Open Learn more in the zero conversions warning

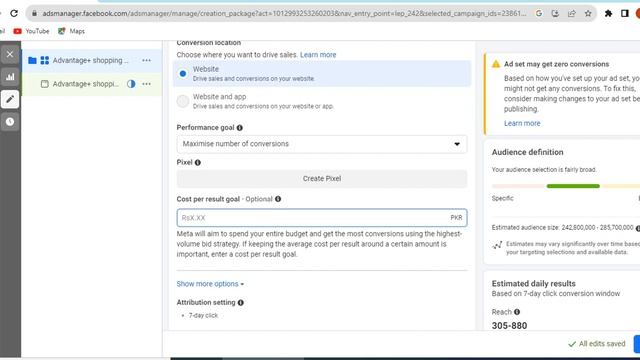[x=522, y=123]
